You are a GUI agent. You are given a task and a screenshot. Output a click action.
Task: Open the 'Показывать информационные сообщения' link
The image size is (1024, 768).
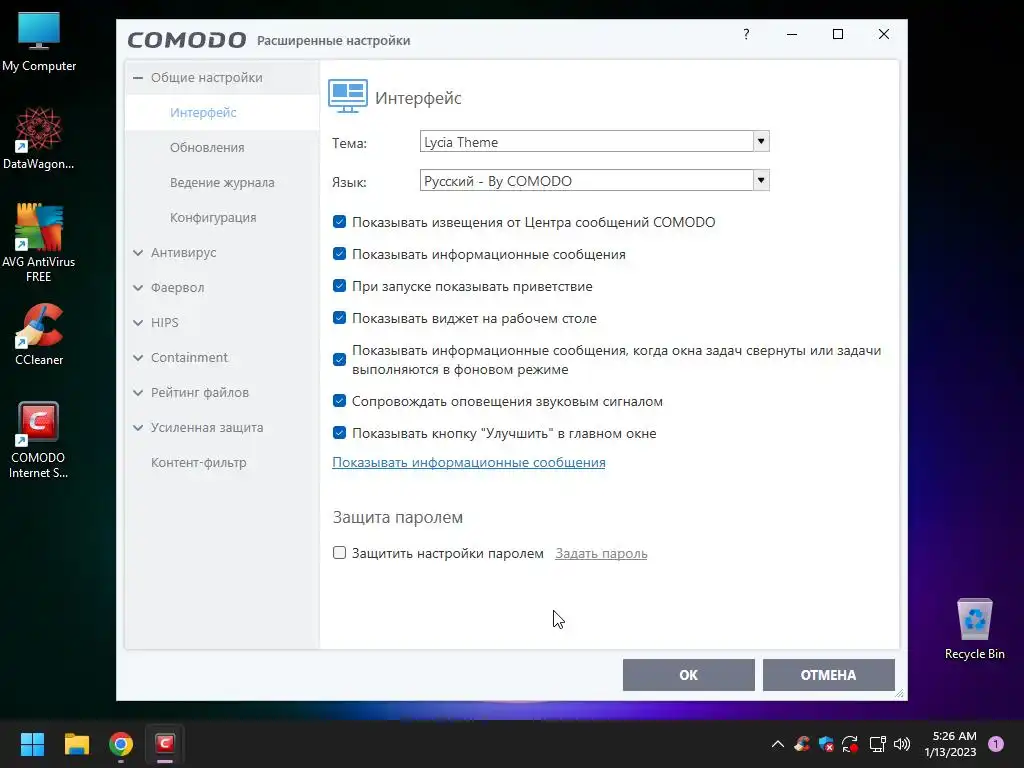tap(469, 462)
